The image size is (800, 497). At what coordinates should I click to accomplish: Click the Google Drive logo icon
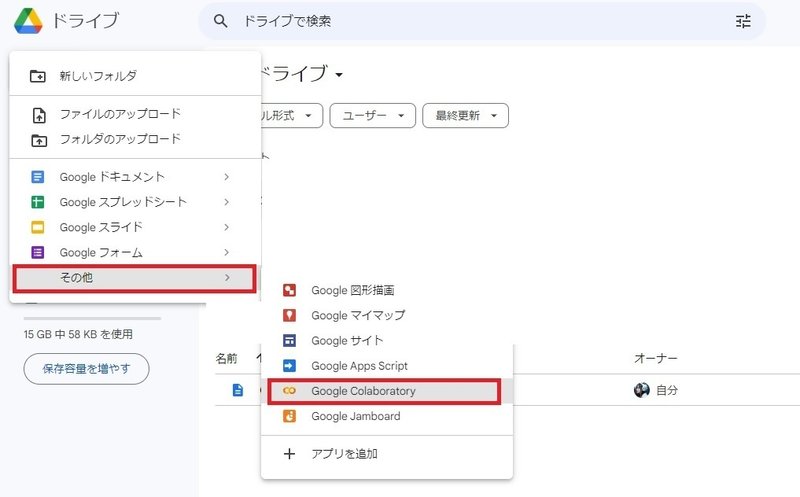(28, 21)
